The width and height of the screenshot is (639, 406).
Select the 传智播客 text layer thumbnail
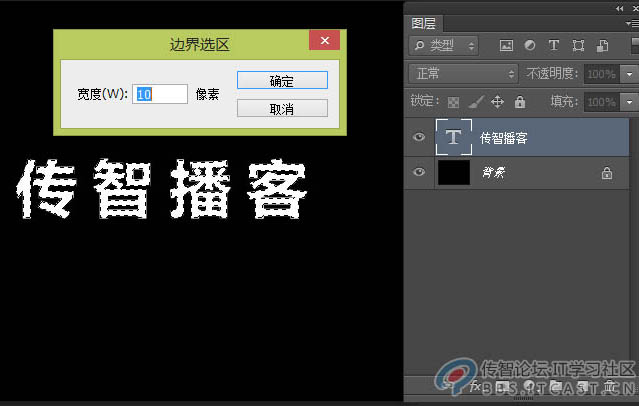click(454, 137)
